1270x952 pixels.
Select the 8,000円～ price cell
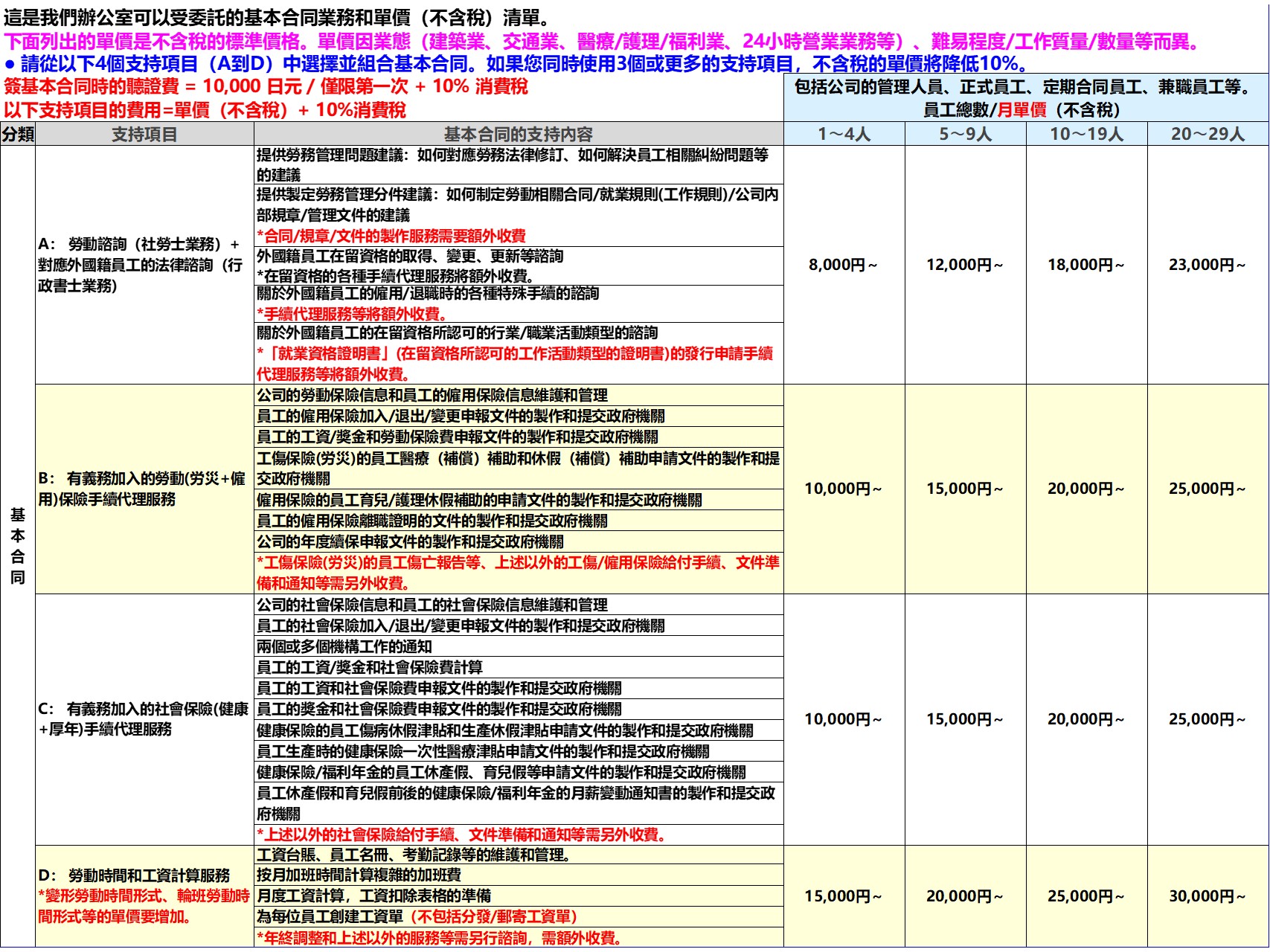pyautogui.click(x=844, y=265)
